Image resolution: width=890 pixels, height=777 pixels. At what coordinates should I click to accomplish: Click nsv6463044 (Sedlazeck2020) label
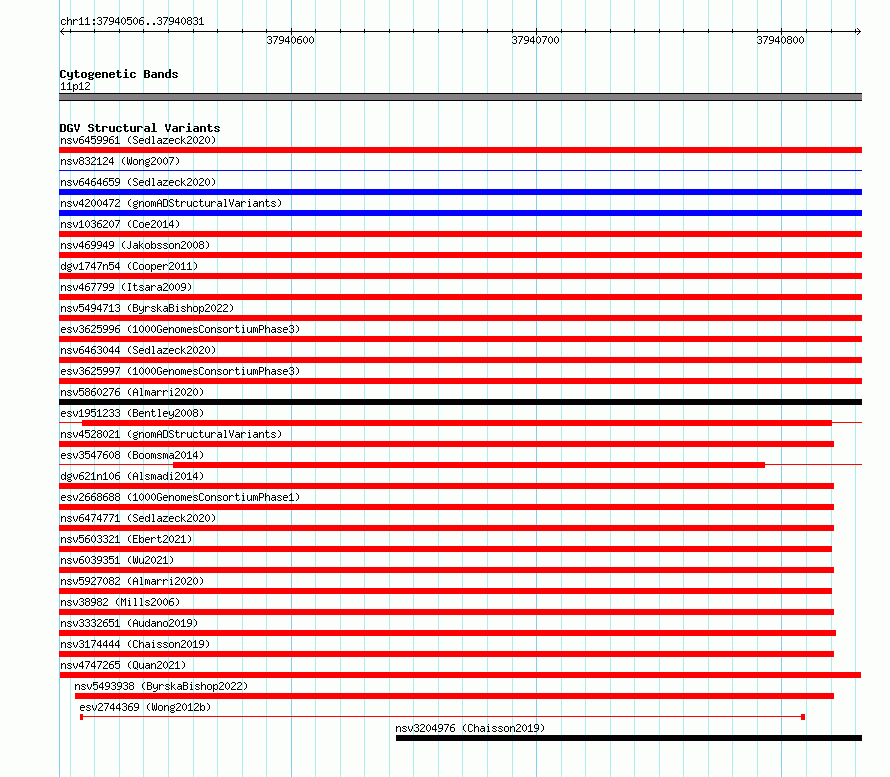pyautogui.click(x=138, y=350)
